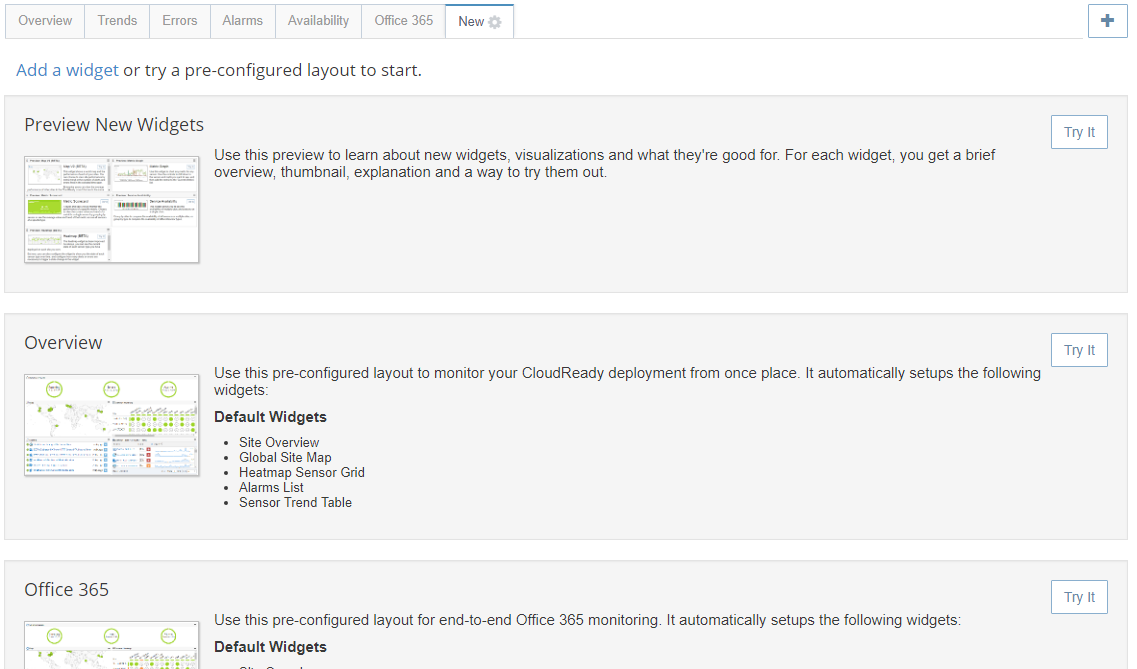
Task: Open settings gear on the New tab
Action: point(495,22)
